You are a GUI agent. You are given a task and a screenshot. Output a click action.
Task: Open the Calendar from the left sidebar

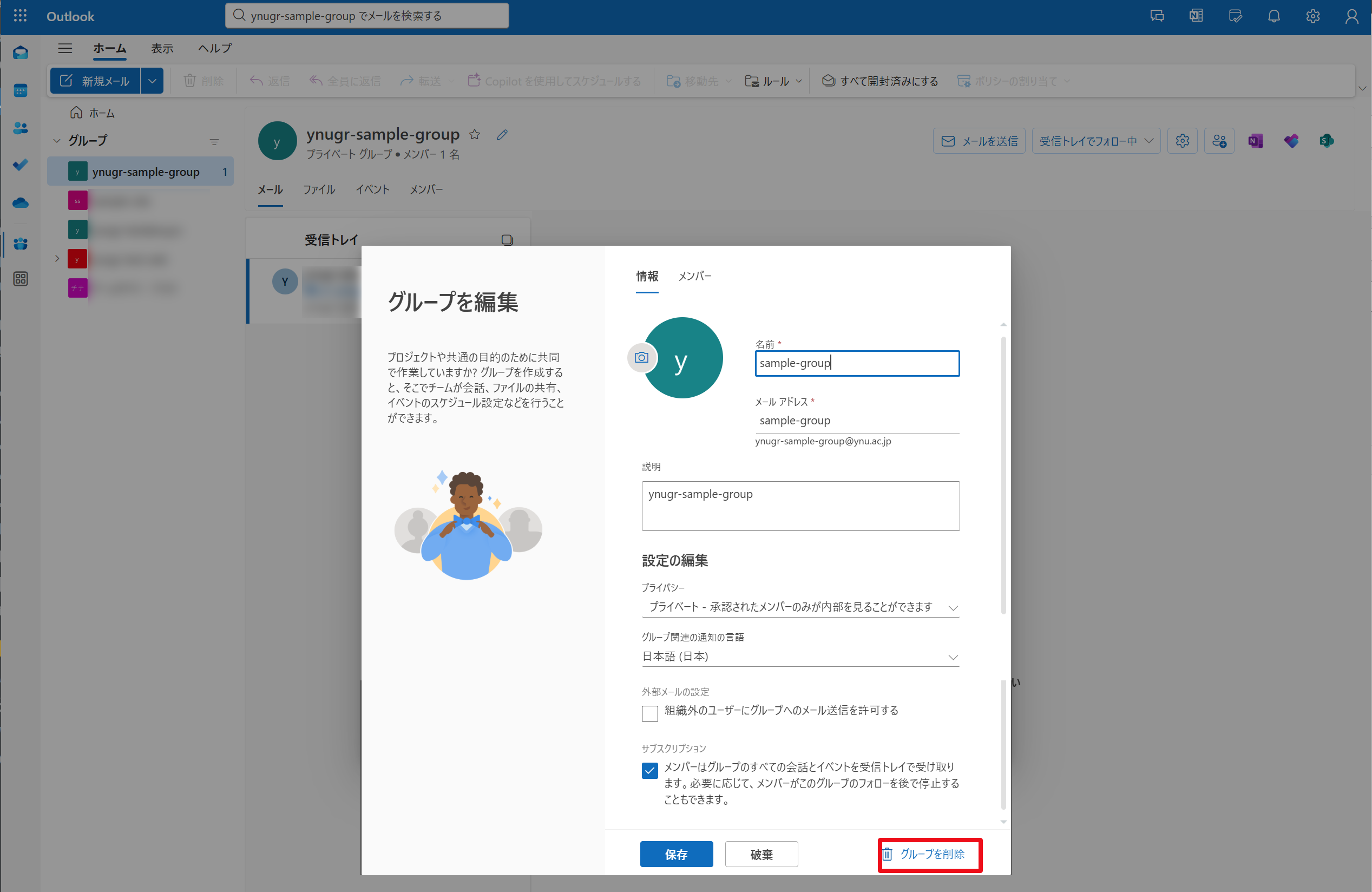20,90
